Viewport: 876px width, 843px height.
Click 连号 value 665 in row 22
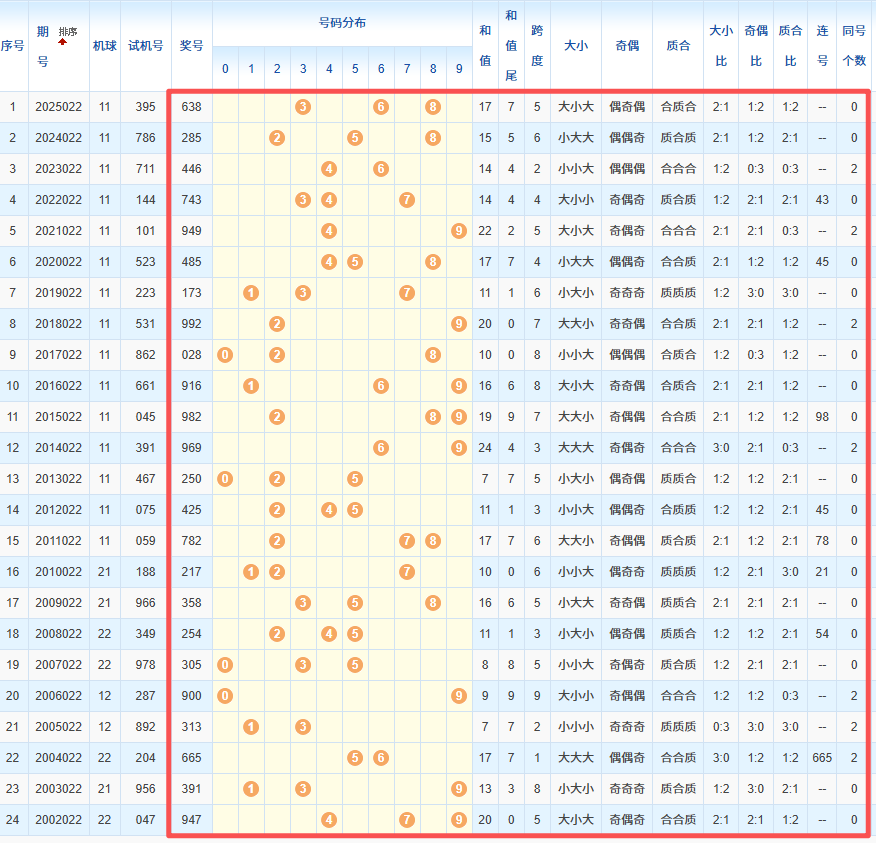822,758
